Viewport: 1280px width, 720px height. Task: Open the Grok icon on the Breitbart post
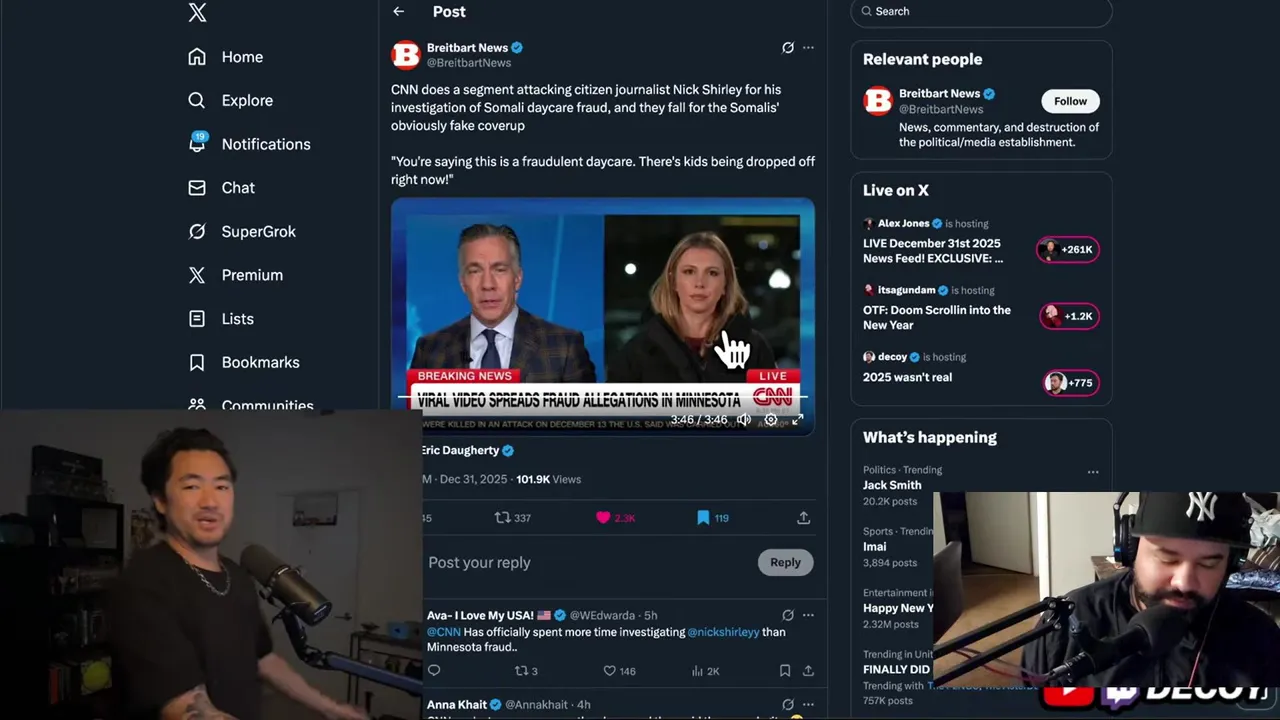pos(788,48)
